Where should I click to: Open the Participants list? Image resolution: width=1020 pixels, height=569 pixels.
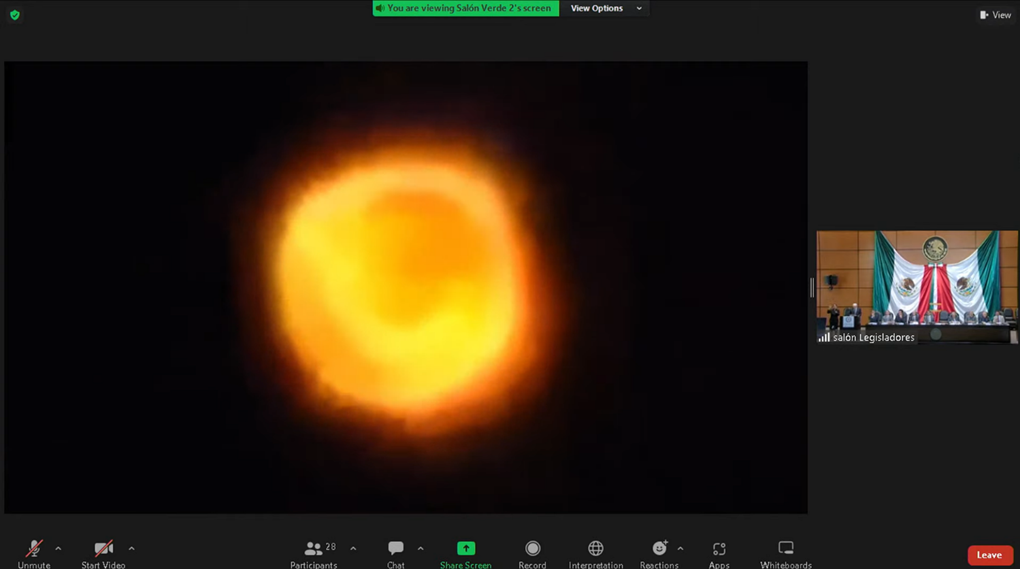pyautogui.click(x=314, y=549)
